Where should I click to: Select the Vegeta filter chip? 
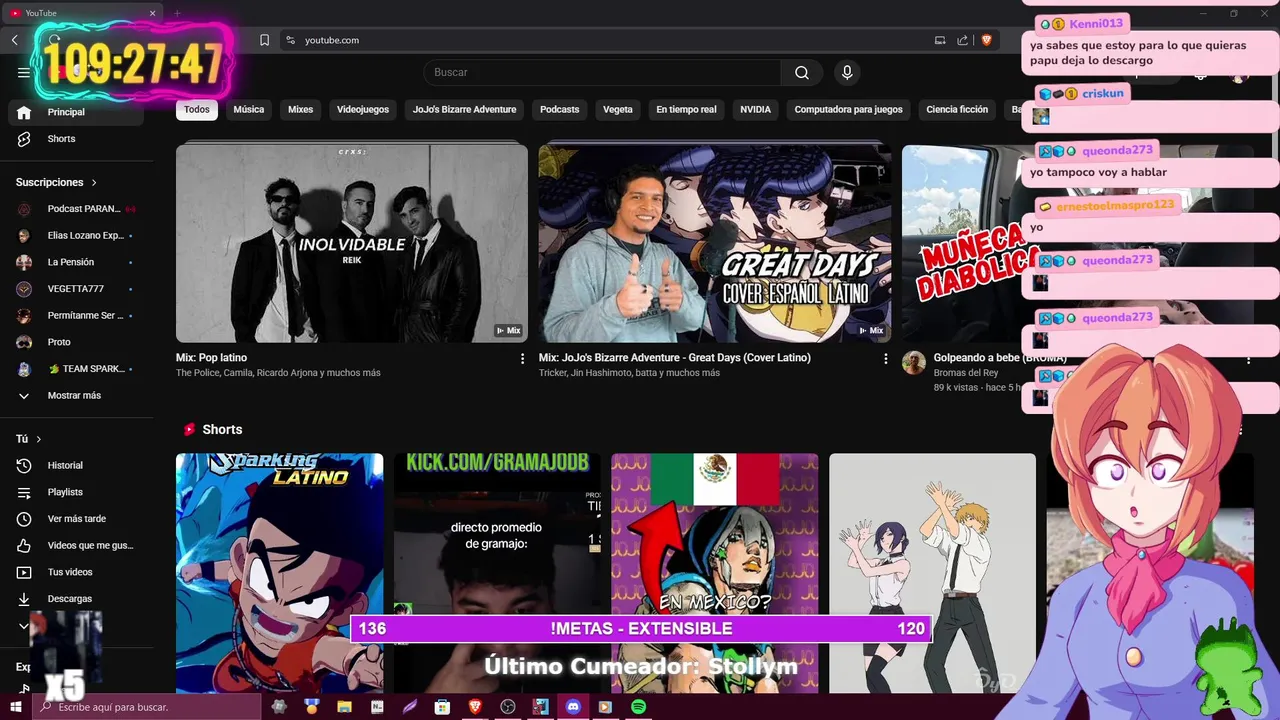(618, 110)
